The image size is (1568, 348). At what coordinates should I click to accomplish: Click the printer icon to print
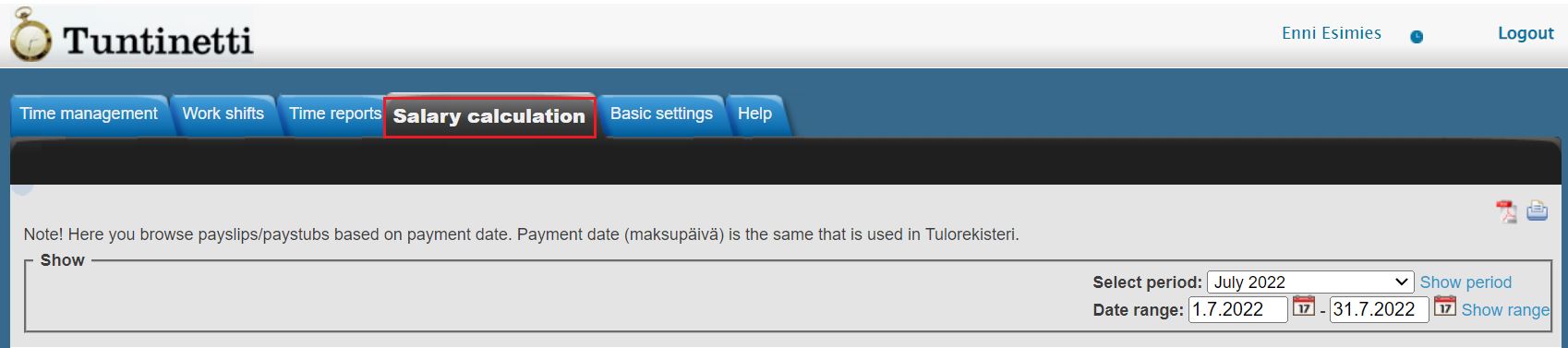[1537, 210]
